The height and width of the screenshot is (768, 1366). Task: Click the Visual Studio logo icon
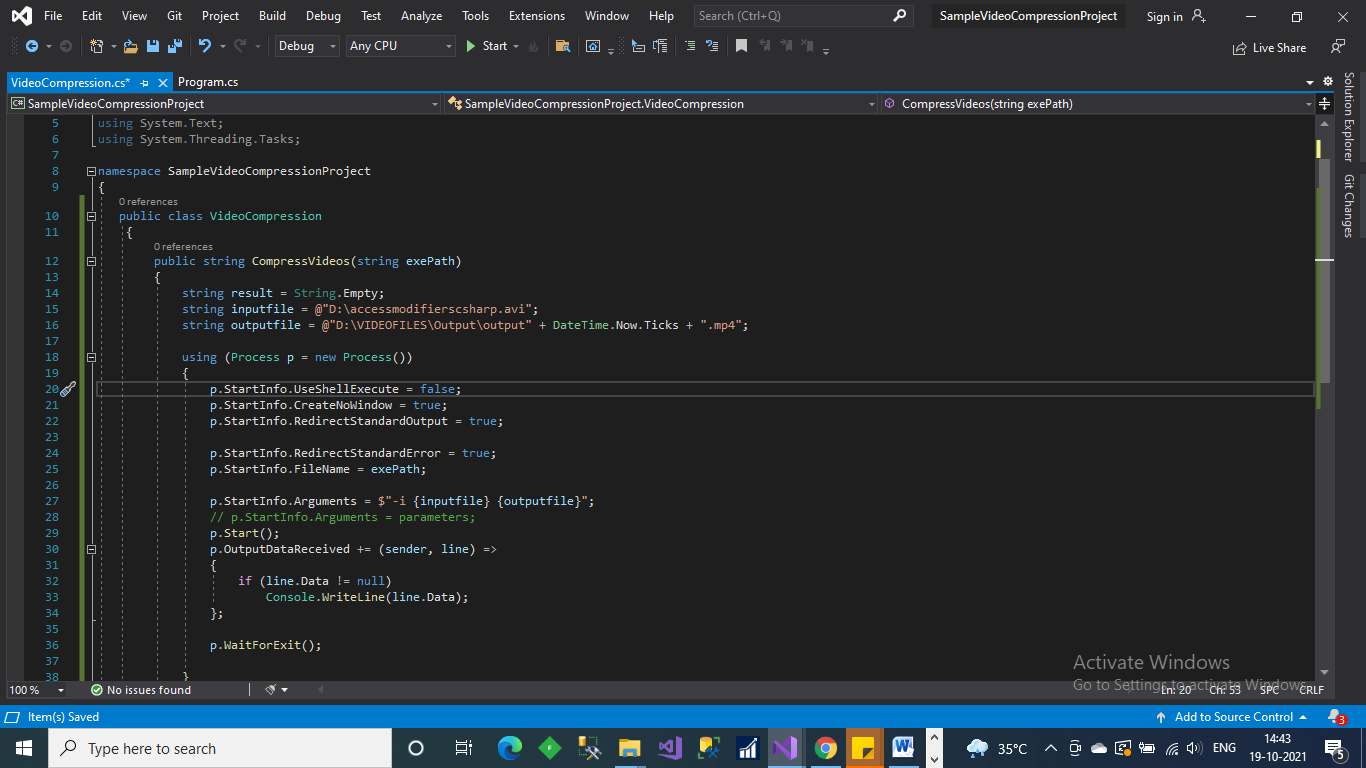pos(21,16)
